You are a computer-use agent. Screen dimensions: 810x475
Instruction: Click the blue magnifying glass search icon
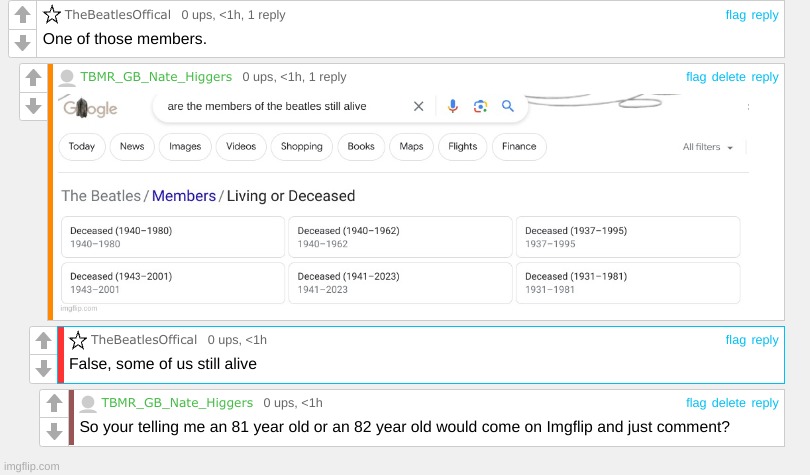click(x=508, y=106)
